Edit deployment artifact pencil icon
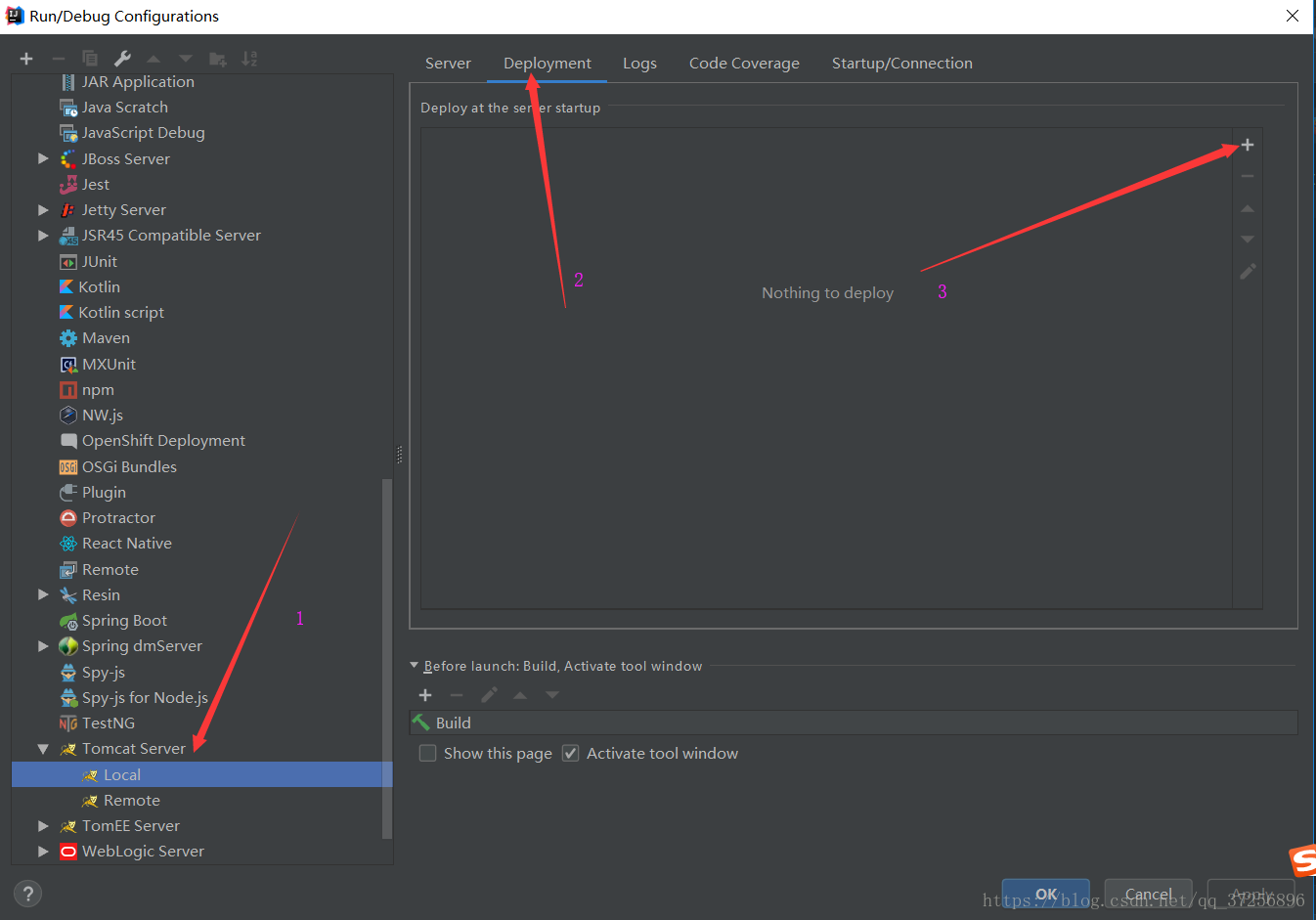 click(x=1248, y=272)
